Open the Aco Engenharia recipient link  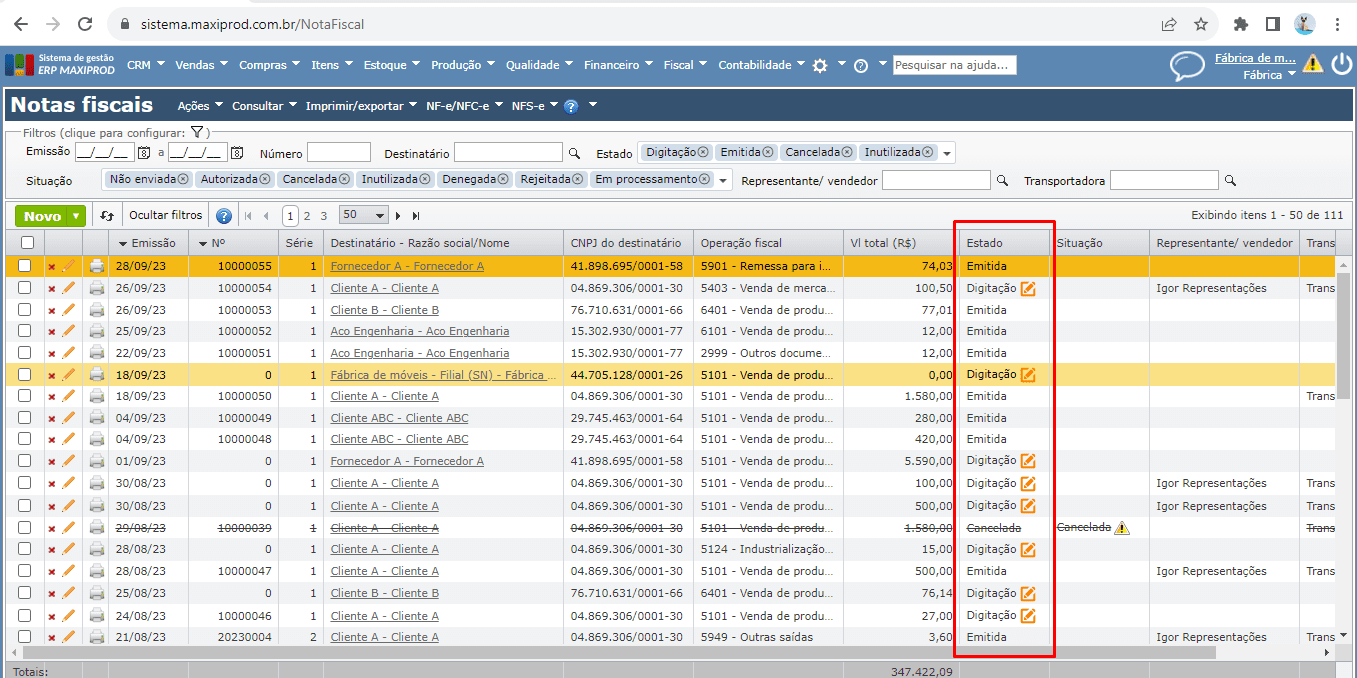point(419,331)
